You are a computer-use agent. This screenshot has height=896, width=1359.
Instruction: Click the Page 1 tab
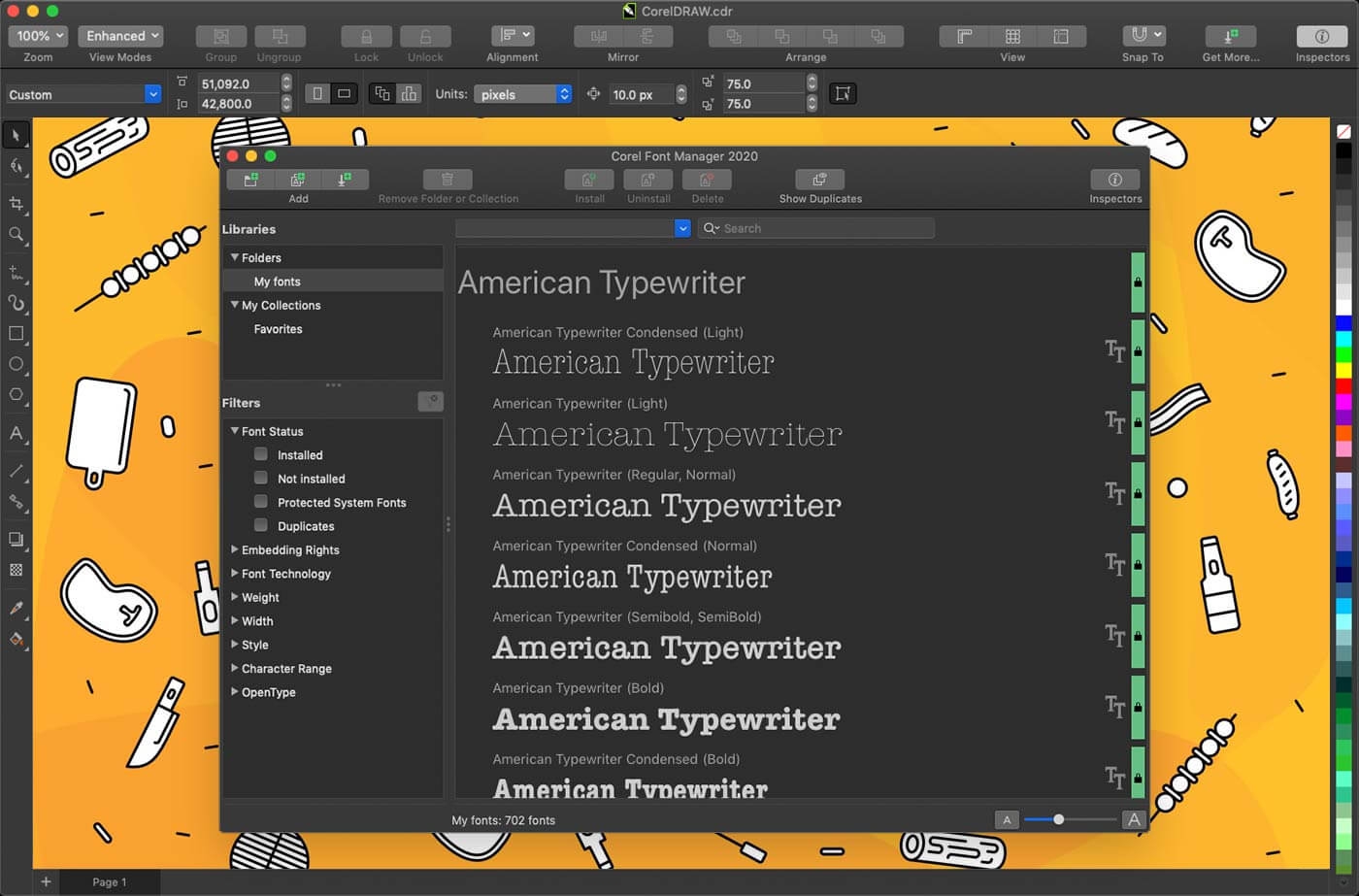tap(109, 881)
